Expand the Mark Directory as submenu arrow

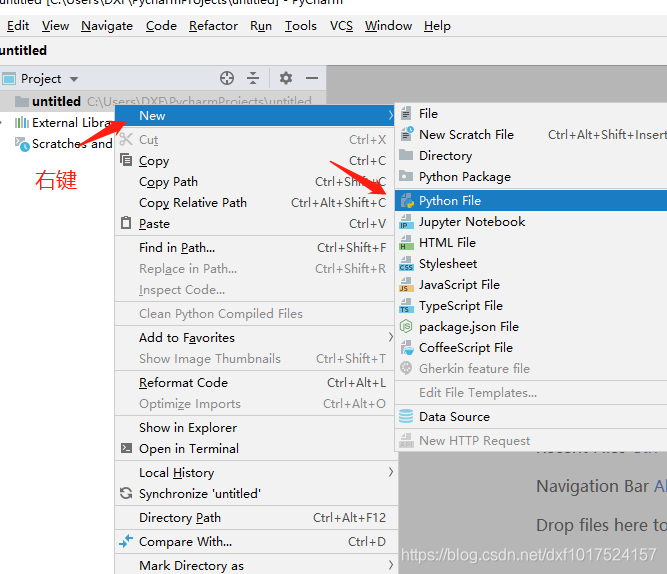point(390,565)
